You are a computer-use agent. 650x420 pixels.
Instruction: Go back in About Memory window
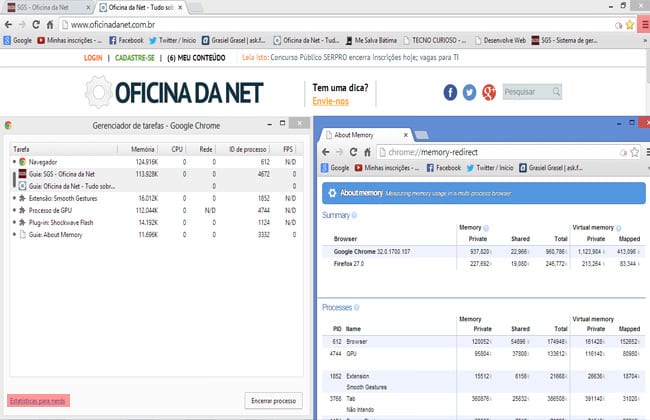pos(326,152)
